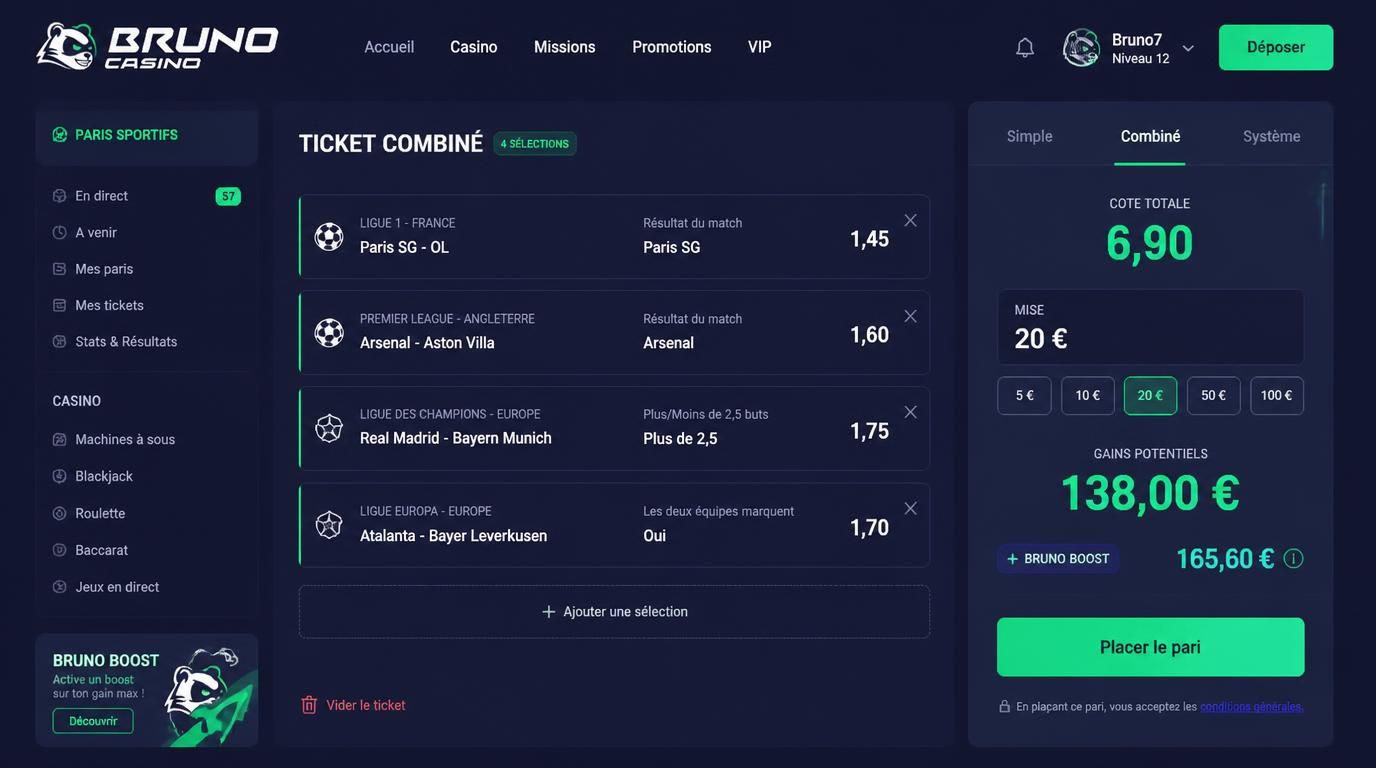
Task: Click the Europa League icon for Atalanta
Action: pyautogui.click(x=329, y=525)
